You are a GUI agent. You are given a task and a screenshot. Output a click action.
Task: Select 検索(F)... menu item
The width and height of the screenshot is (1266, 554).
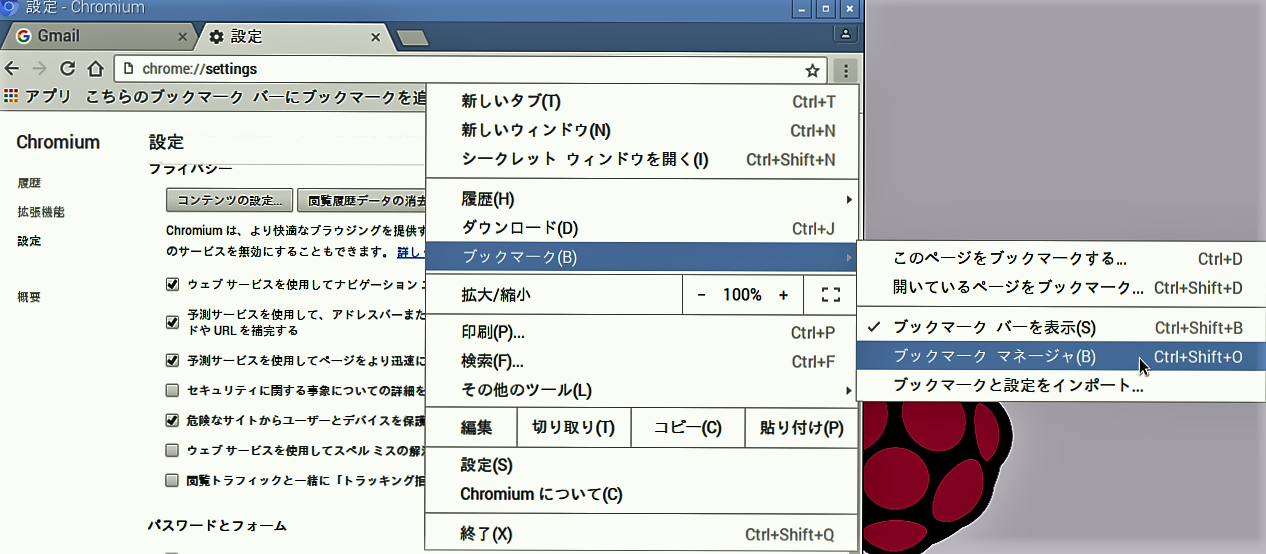point(642,361)
